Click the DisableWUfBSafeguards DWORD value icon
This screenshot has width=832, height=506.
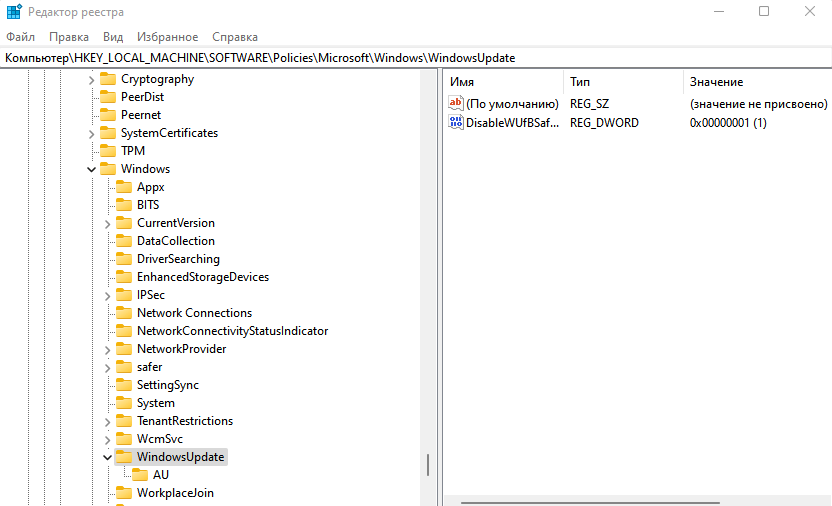tap(457, 123)
